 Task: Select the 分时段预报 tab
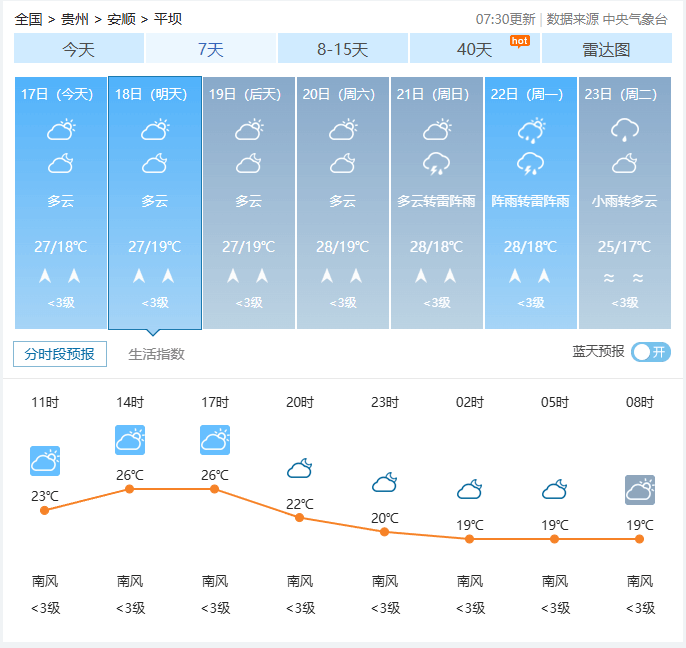pyautogui.click(x=60, y=354)
